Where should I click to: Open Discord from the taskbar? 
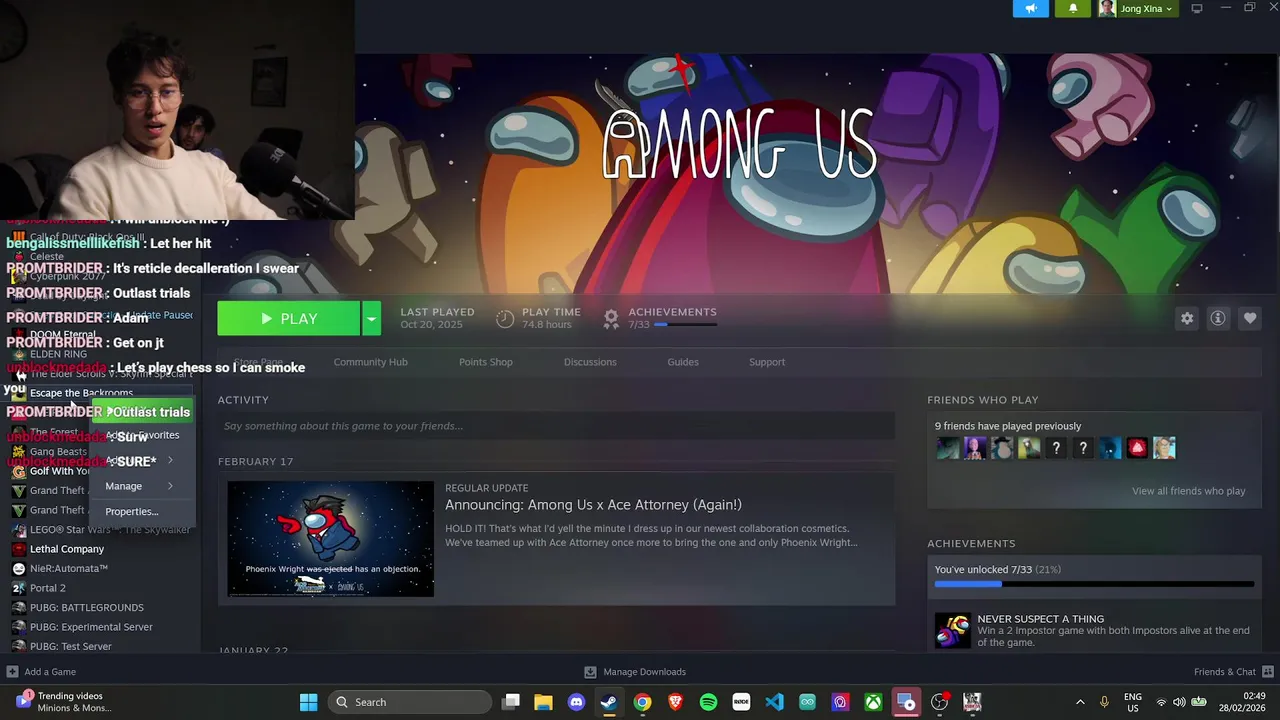point(576,702)
